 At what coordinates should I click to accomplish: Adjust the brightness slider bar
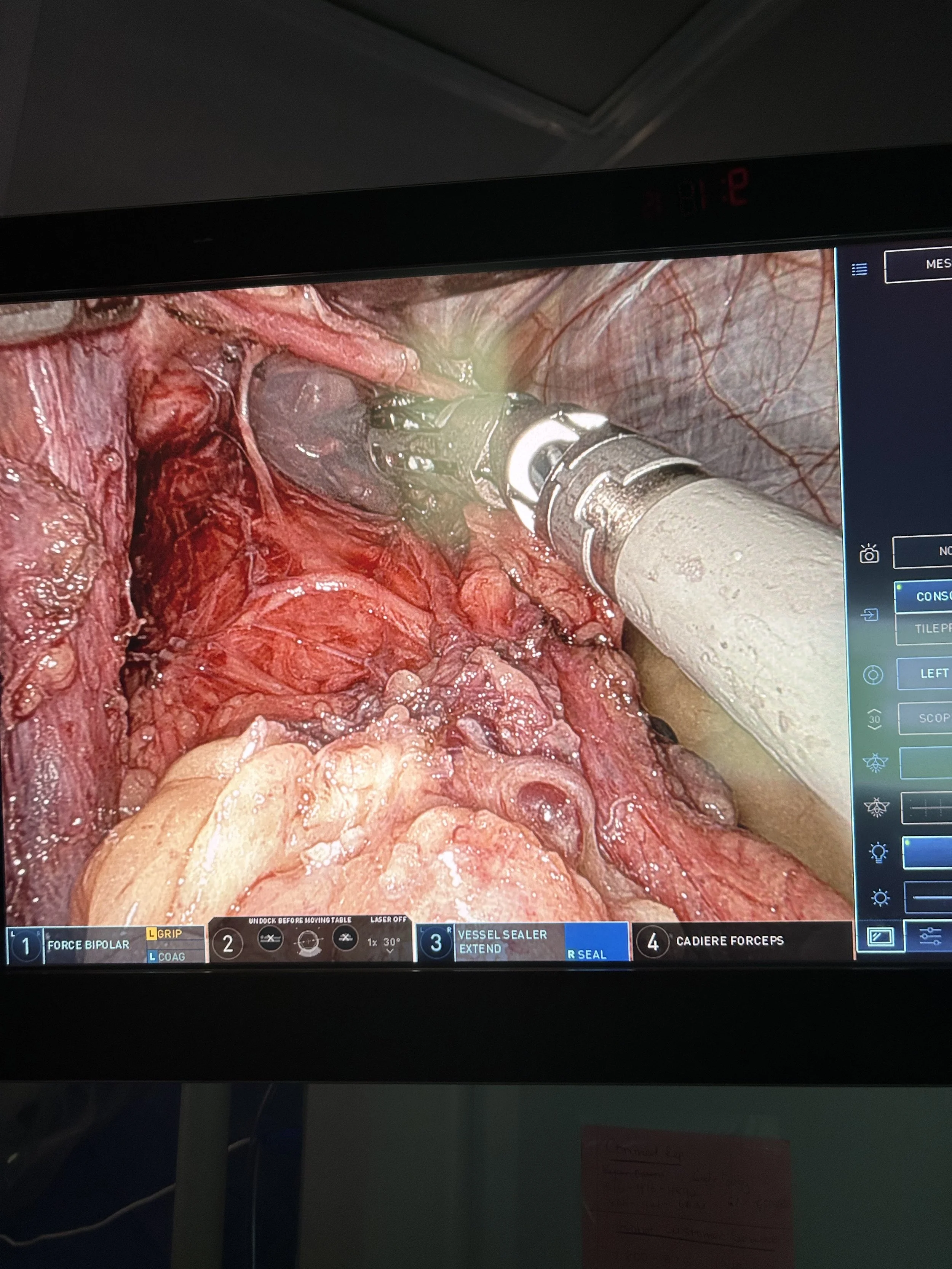930,898
